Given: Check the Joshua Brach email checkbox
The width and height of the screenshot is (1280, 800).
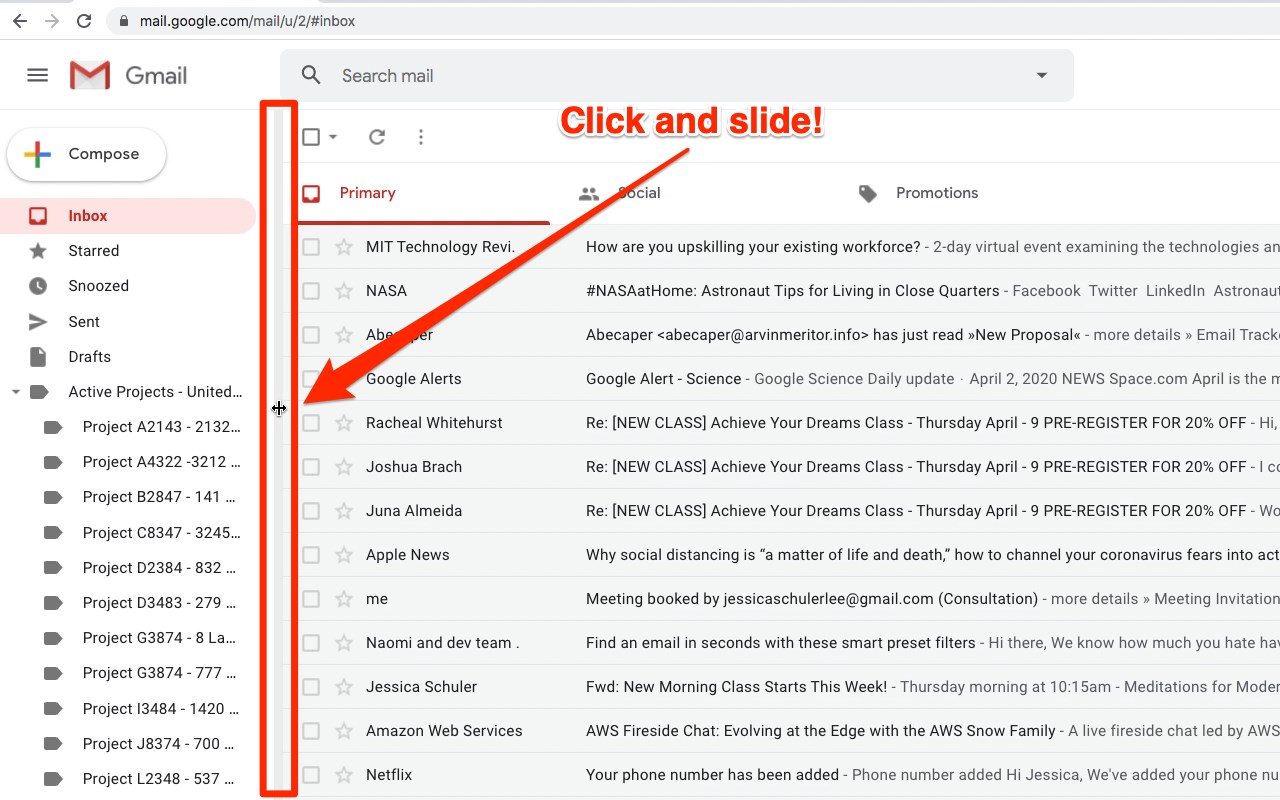Looking at the screenshot, I should [311, 467].
